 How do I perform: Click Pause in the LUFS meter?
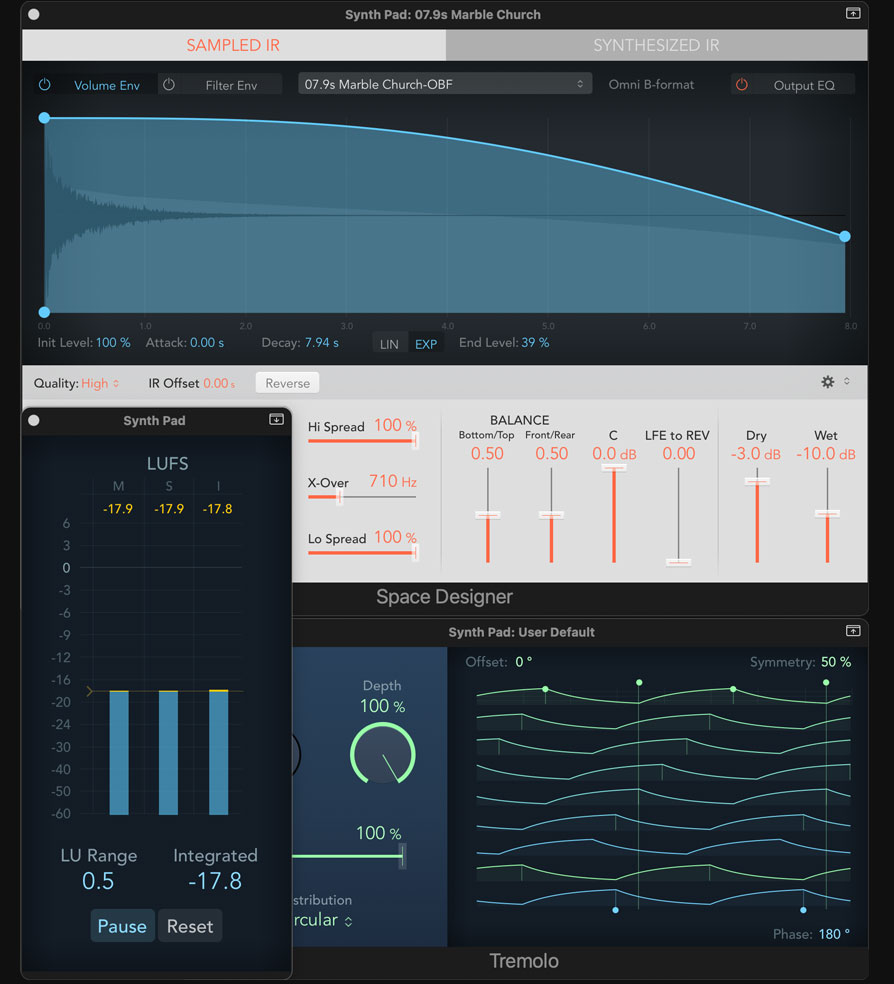(x=122, y=926)
